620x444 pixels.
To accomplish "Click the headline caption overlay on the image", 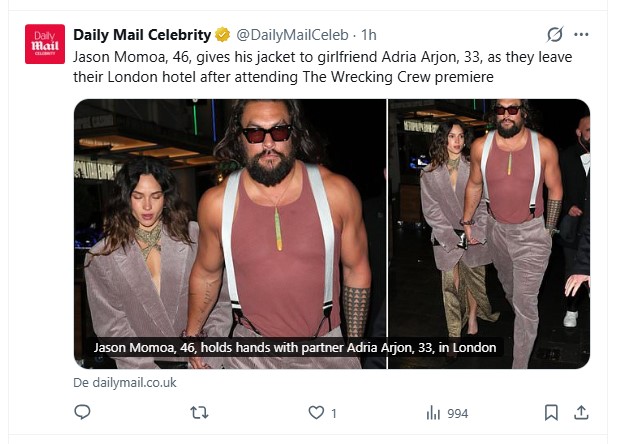I will pos(295,348).
